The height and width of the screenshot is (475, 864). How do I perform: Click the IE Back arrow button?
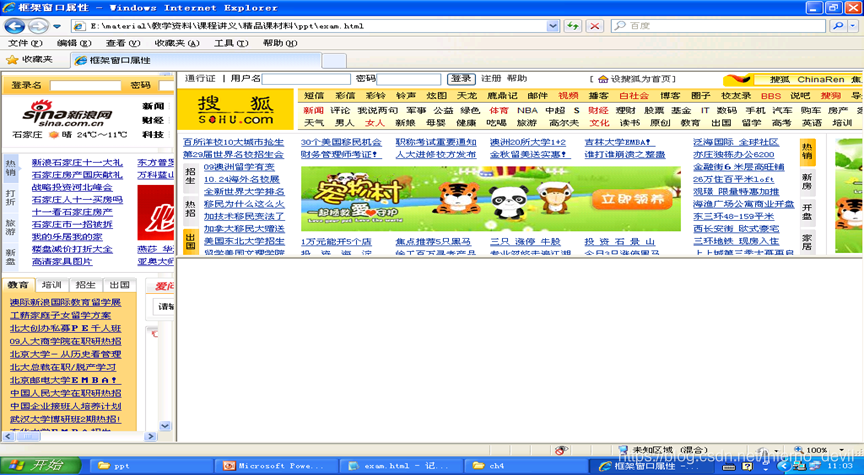[x=14, y=26]
